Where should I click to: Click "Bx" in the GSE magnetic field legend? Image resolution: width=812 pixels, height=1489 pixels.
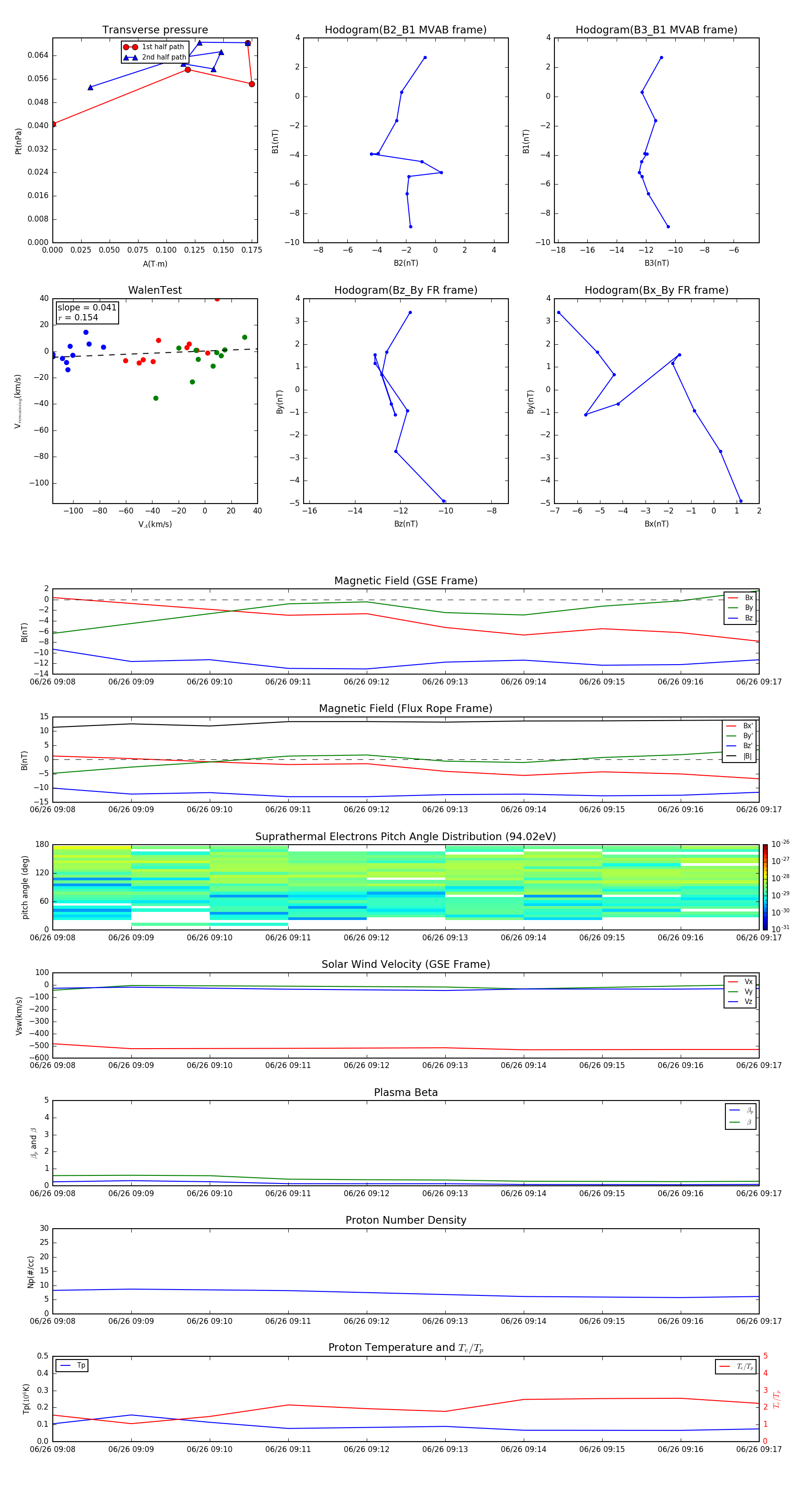pos(749,598)
